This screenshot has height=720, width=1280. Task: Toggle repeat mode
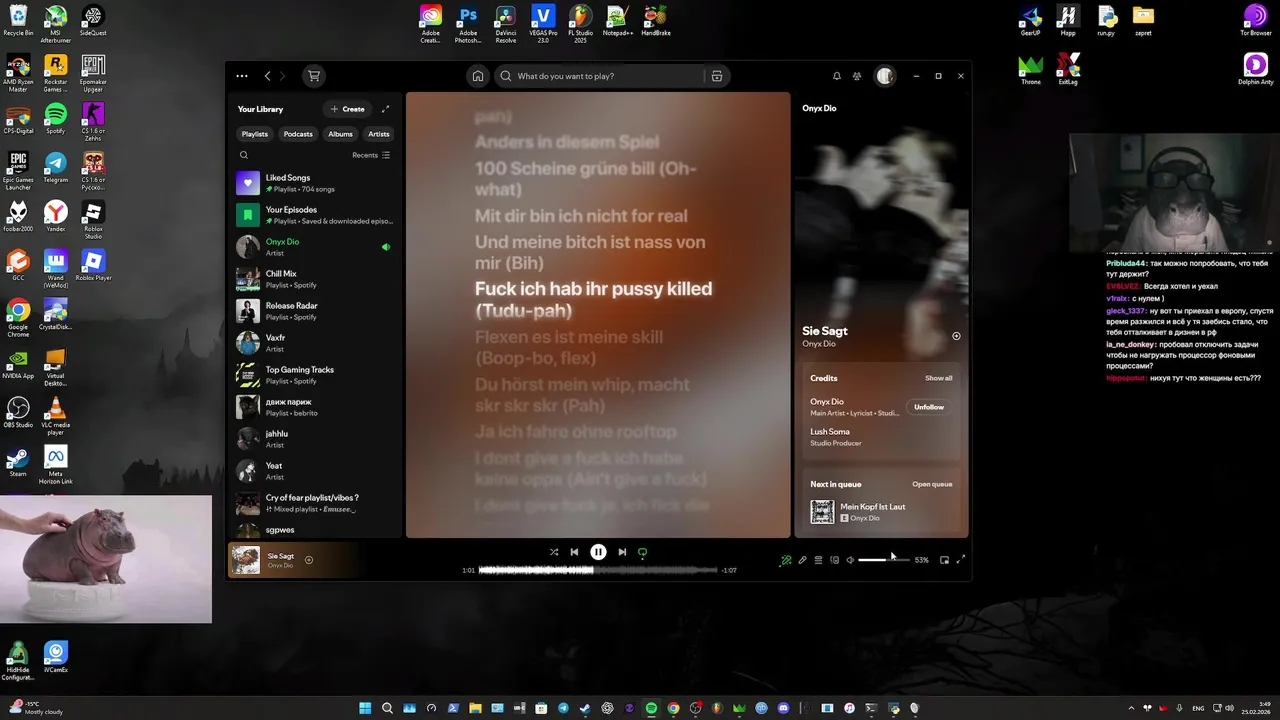[642, 552]
